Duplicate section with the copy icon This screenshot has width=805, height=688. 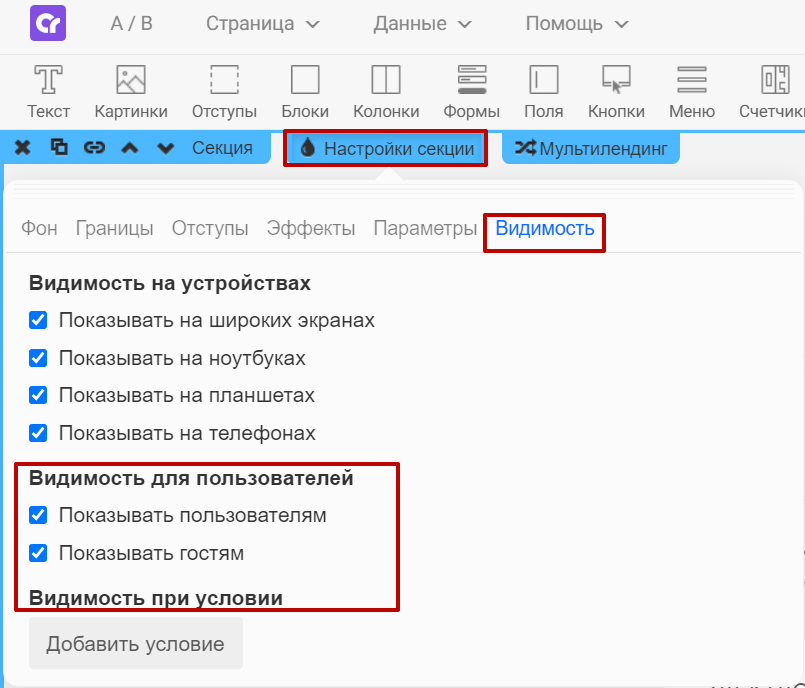(x=59, y=147)
